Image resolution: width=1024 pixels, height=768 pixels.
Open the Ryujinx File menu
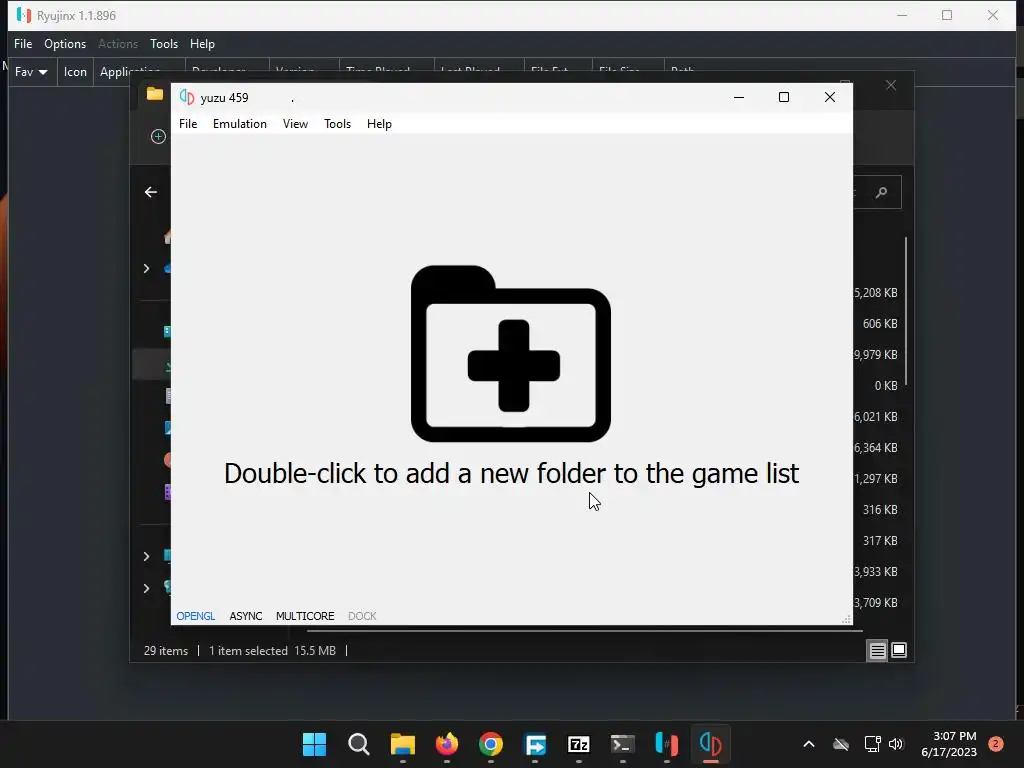pyautogui.click(x=23, y=44)
